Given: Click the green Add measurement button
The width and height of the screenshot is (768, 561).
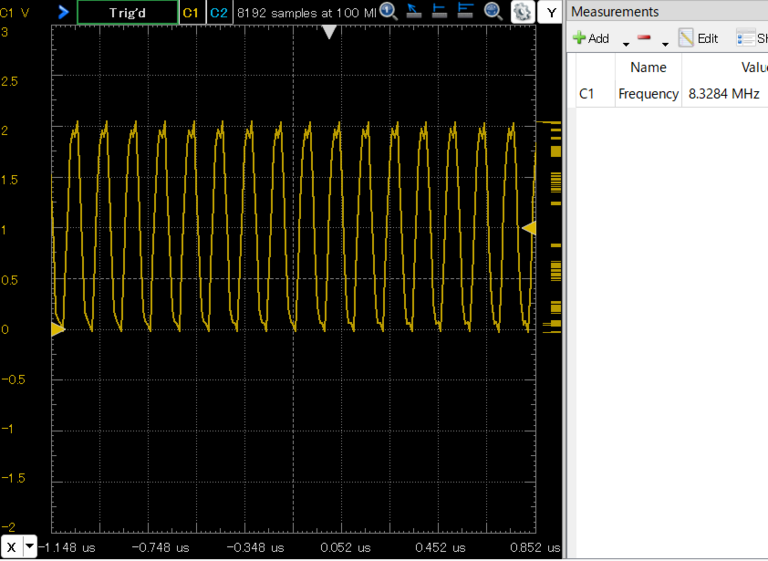Looking at the screenshot, I should click(590, 38).
